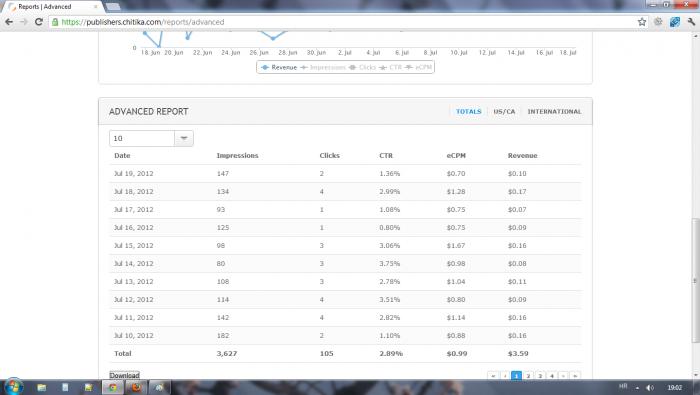This screenshot has height=395, width=700.
Task: Open Chrome wrench settings menu
Action: point(692,22)
